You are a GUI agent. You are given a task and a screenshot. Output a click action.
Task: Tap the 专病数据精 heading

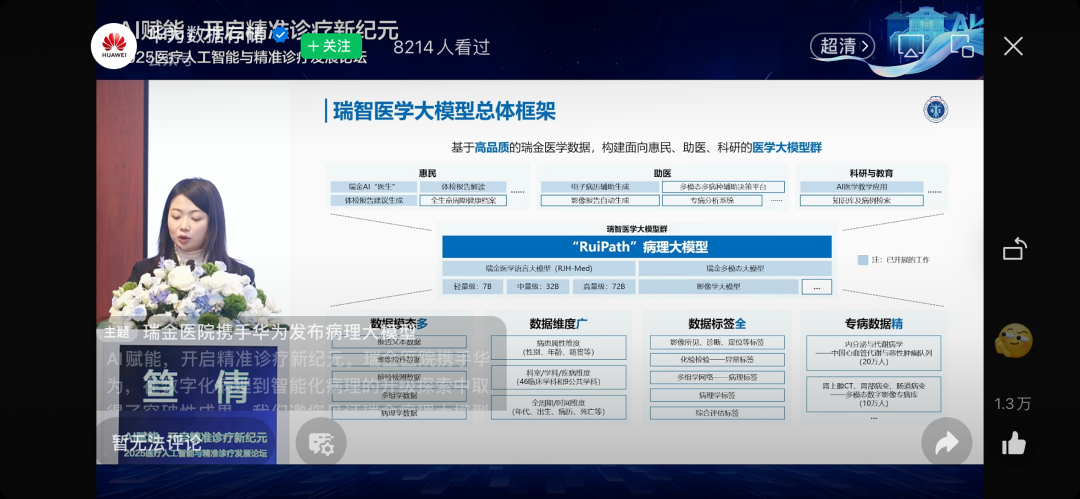pyautogui.click(x=873, y=323)
